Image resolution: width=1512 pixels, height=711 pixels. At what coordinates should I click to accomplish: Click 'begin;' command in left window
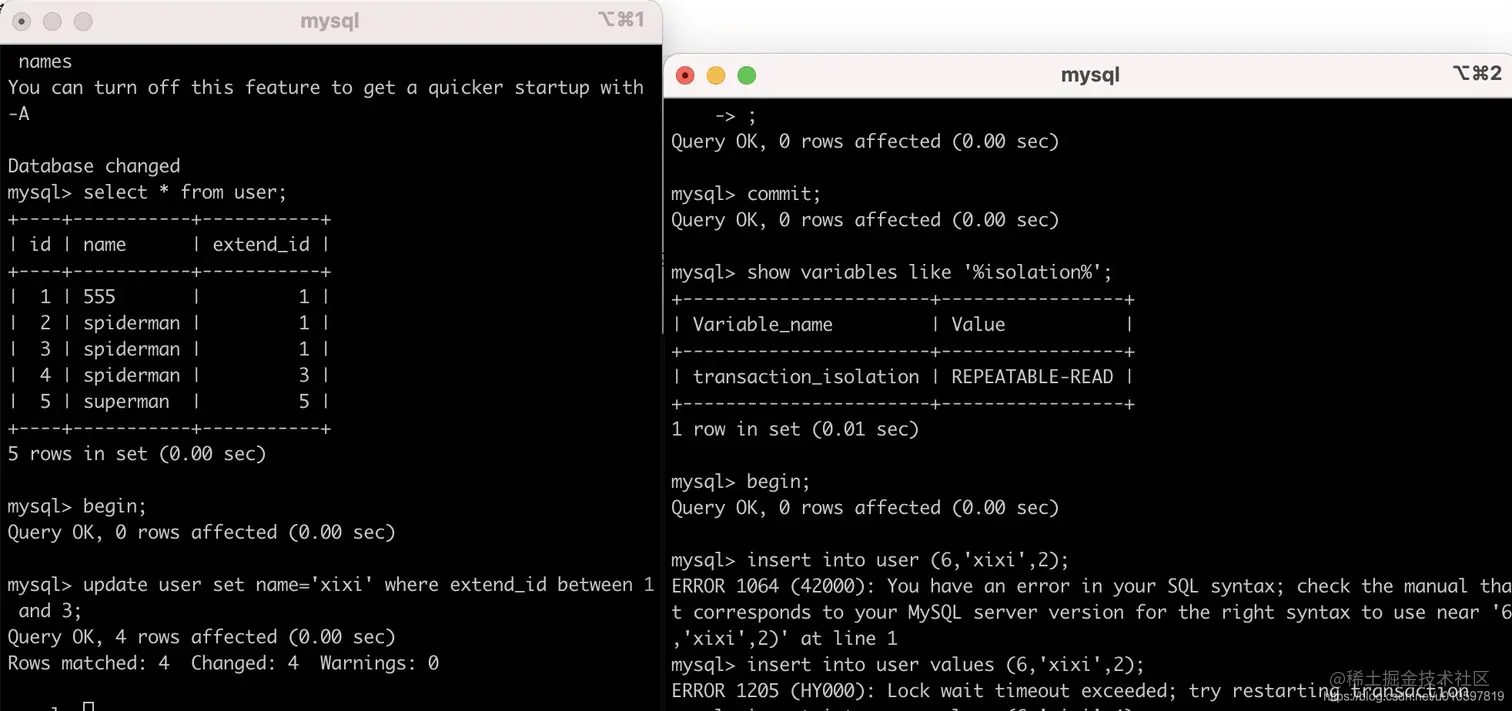(x=115, y=506)
